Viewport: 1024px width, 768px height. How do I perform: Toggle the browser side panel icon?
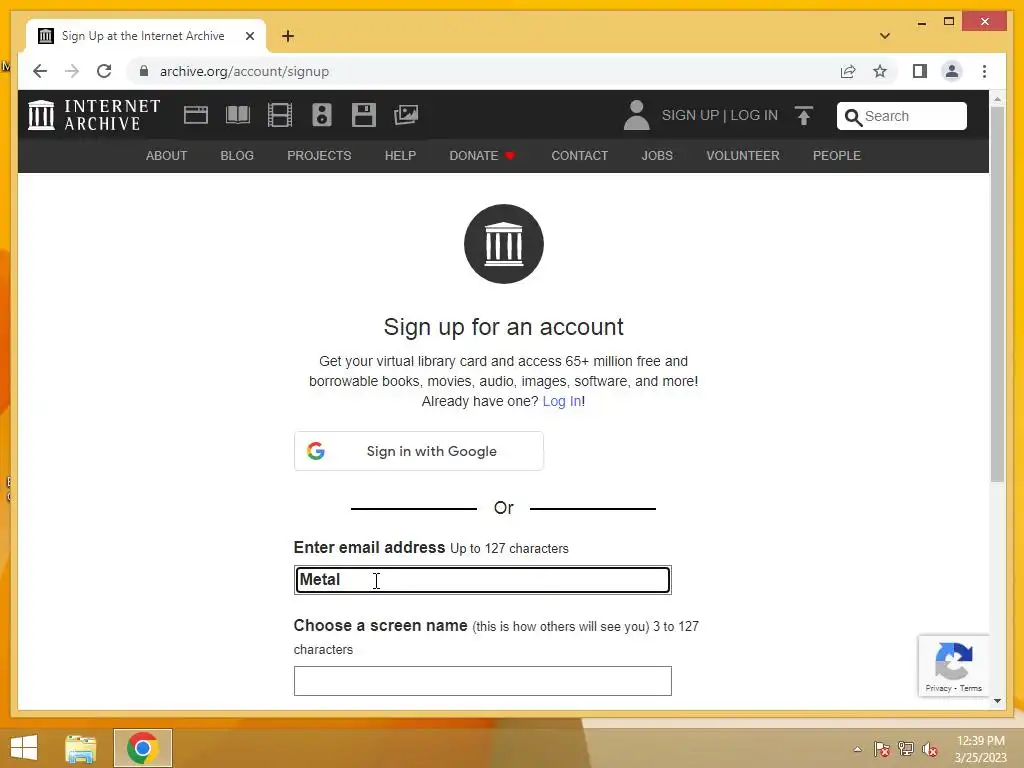click(x=920, y=71)
